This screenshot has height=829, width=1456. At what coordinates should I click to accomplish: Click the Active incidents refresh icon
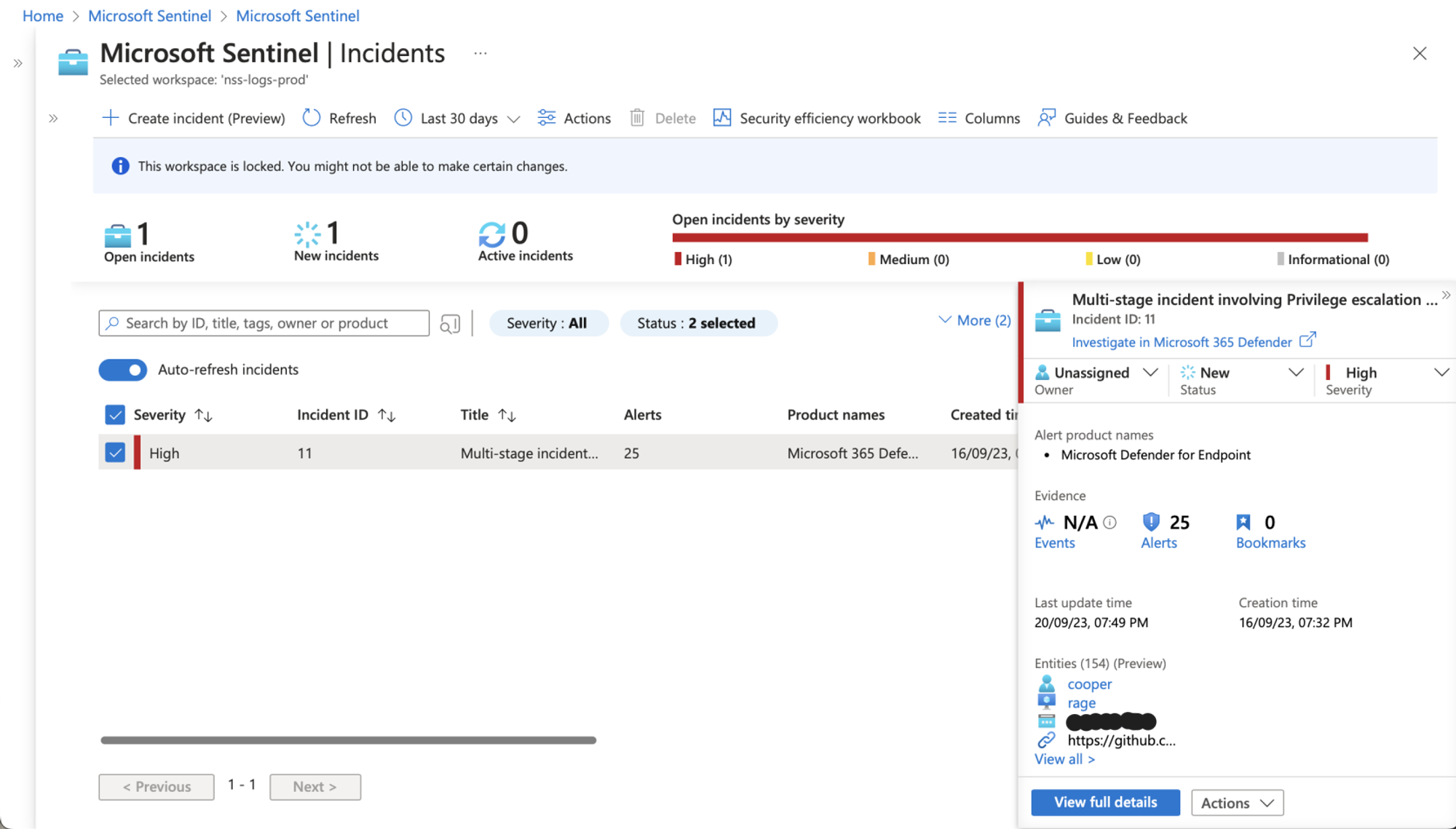pyautogui.click(x=492, y=234)
